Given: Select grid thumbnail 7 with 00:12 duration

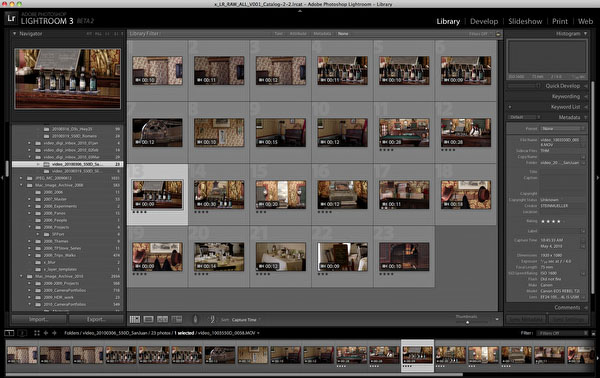Looking at the screenshot, I should [x=157, y=132].
